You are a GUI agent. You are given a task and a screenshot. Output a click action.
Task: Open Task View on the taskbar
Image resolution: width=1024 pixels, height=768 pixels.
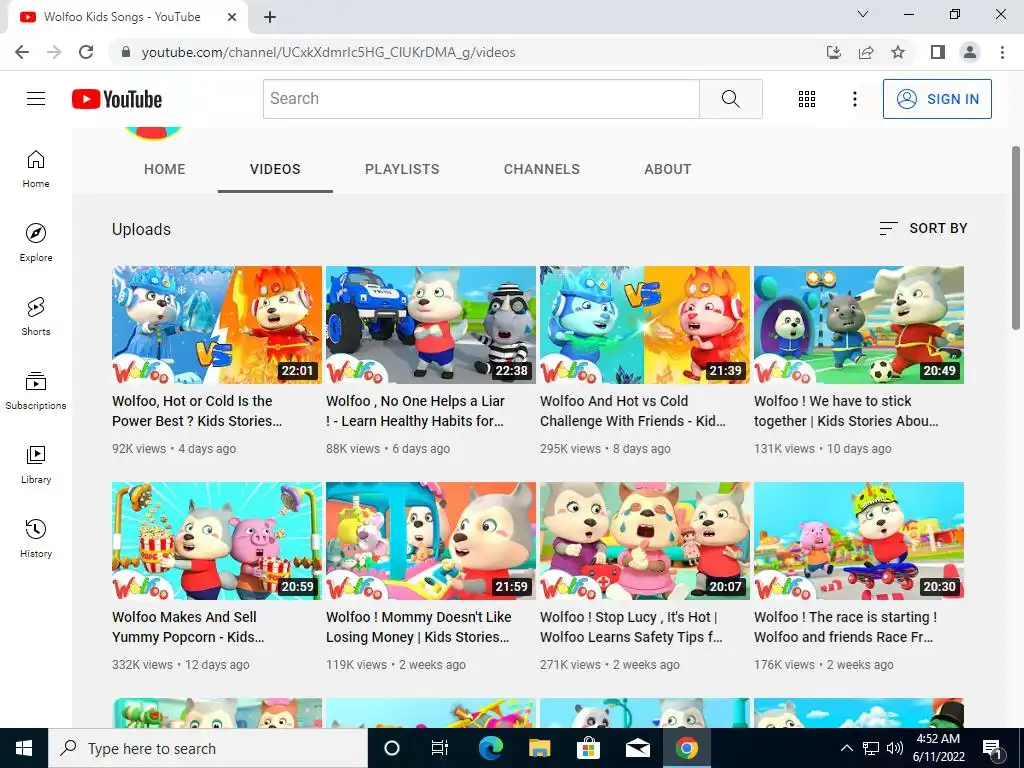(x=440, y=748)
